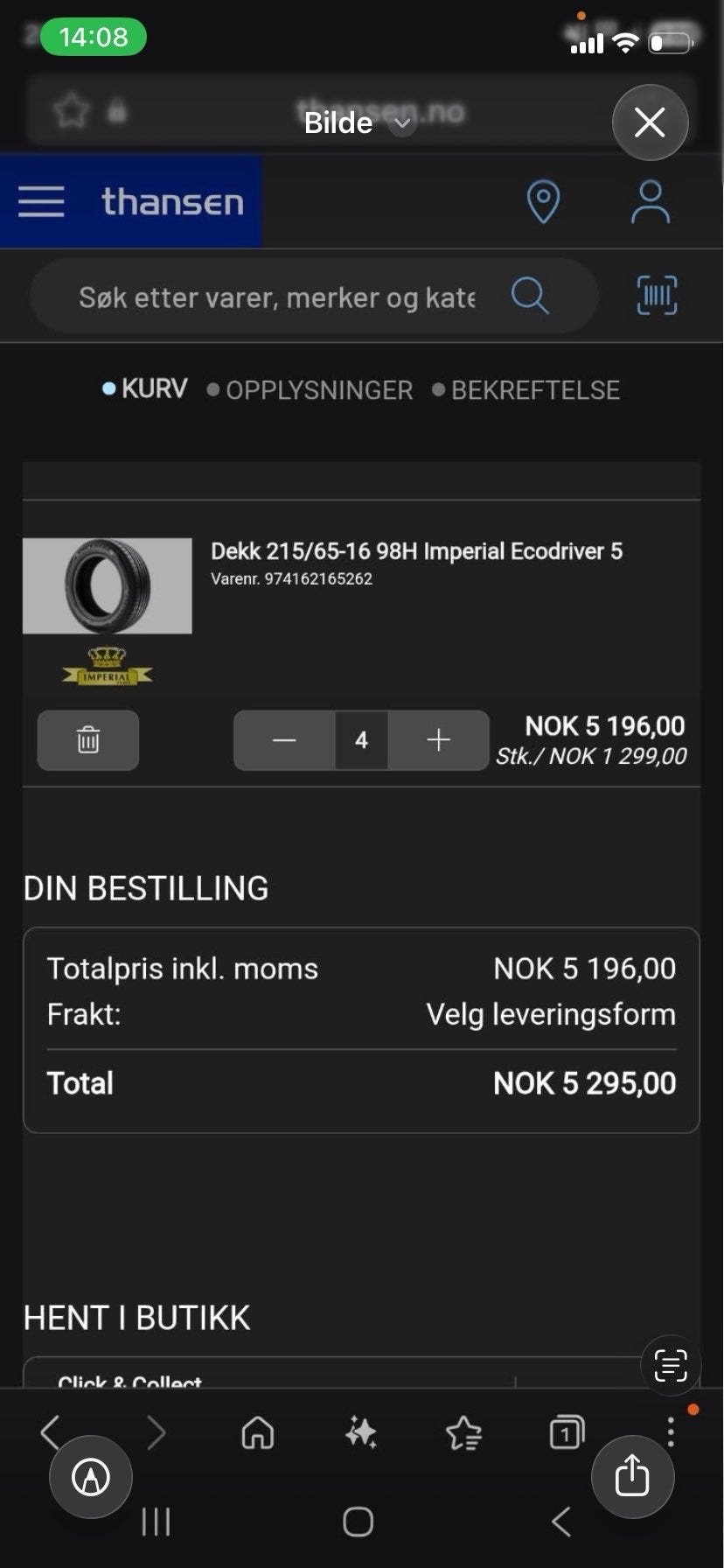This screenshot has width=724, height=1568.
Task: Decrease tire quantity with minus button
Action: 284,740
